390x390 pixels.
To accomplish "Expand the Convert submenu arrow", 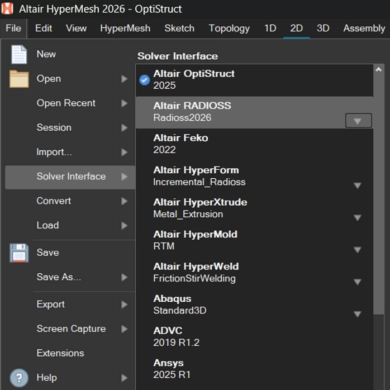I will pos(124,201).
